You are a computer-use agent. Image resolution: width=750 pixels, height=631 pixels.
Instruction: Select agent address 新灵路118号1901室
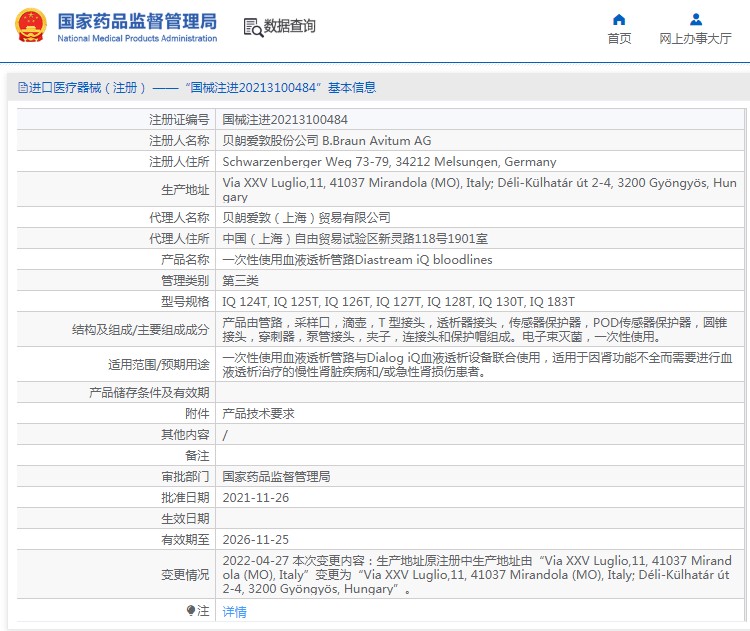pos(355,239)
